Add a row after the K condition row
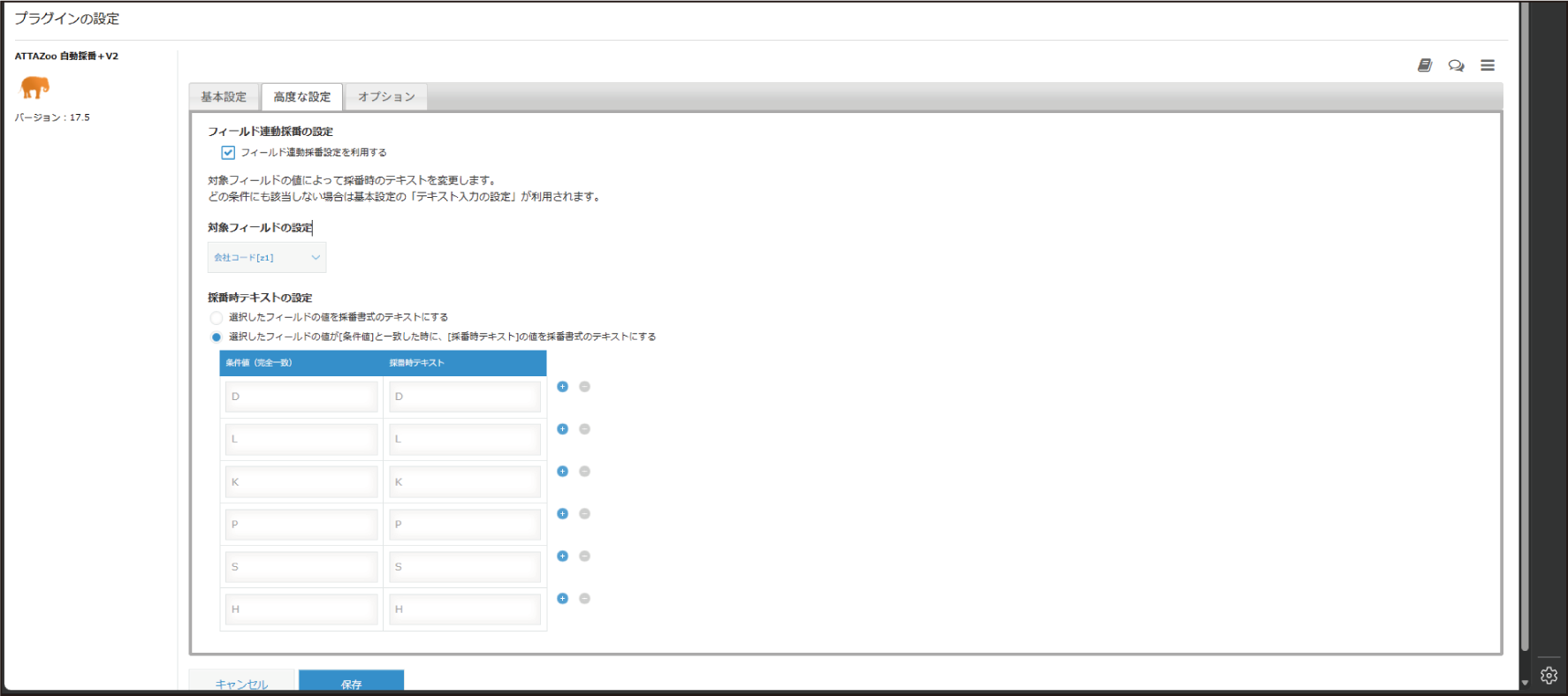The height and width of the screenshot is (696, 1568). pos(562,472)
